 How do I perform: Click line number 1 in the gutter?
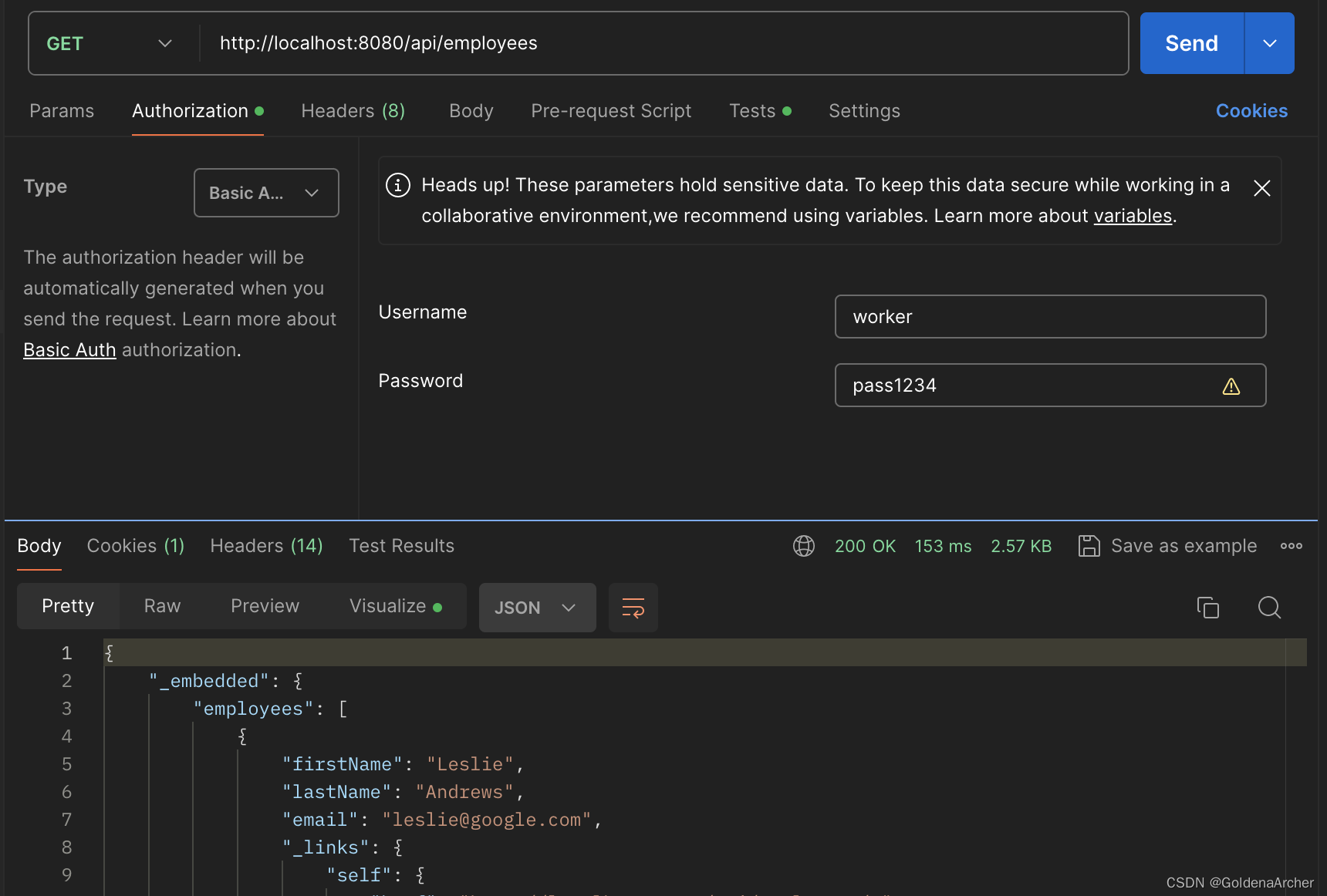tap(66, 653)
